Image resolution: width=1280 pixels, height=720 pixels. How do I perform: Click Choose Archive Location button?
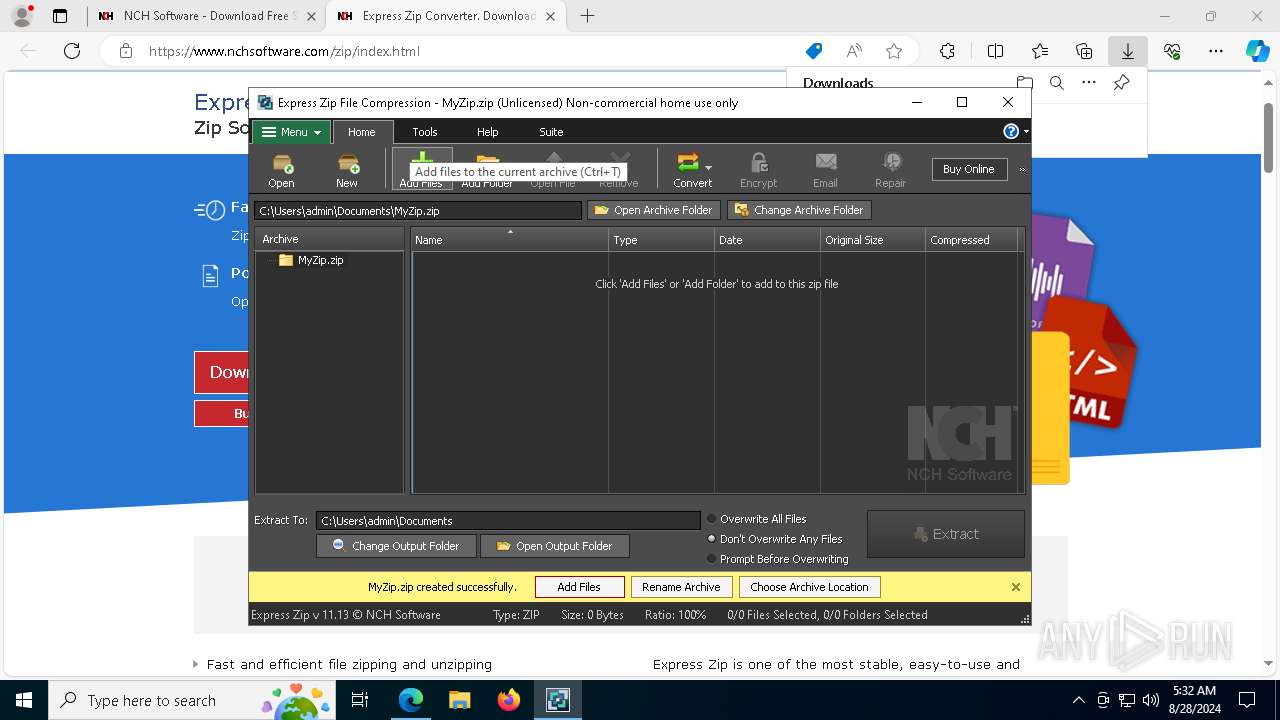pos(809,587)
